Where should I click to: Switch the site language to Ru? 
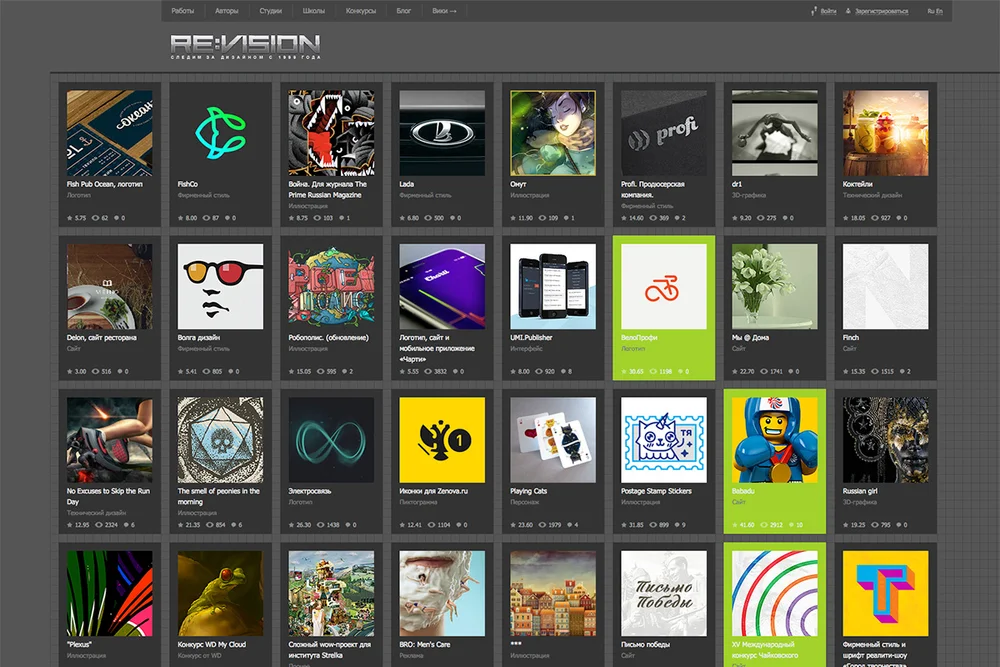coord(930,11)
